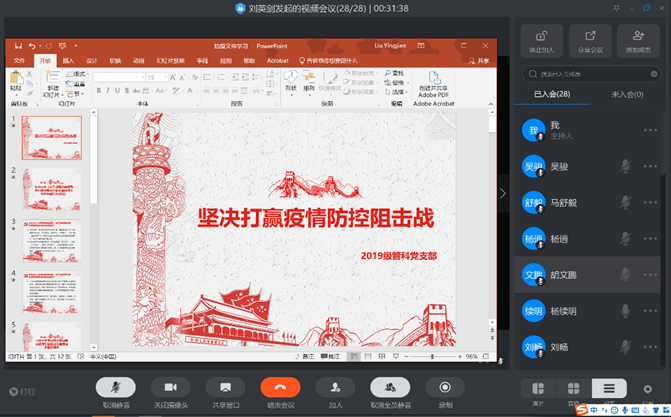Click the participant search field
The width and height of the screenshot is (671, 417).
[592, 73]
